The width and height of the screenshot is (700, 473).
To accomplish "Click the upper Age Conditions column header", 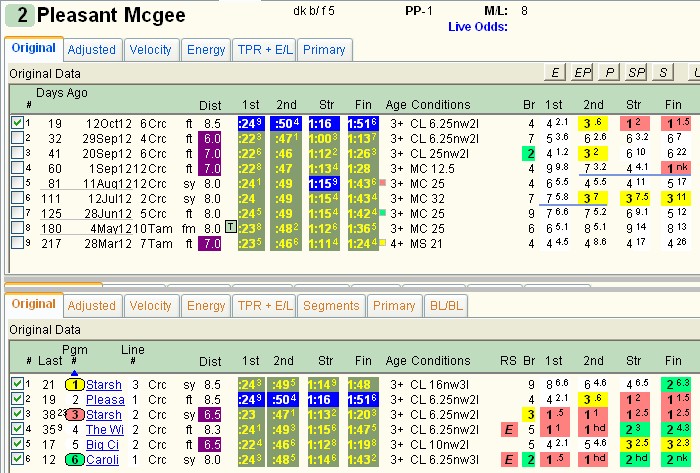I will click(x=428, y=105).
